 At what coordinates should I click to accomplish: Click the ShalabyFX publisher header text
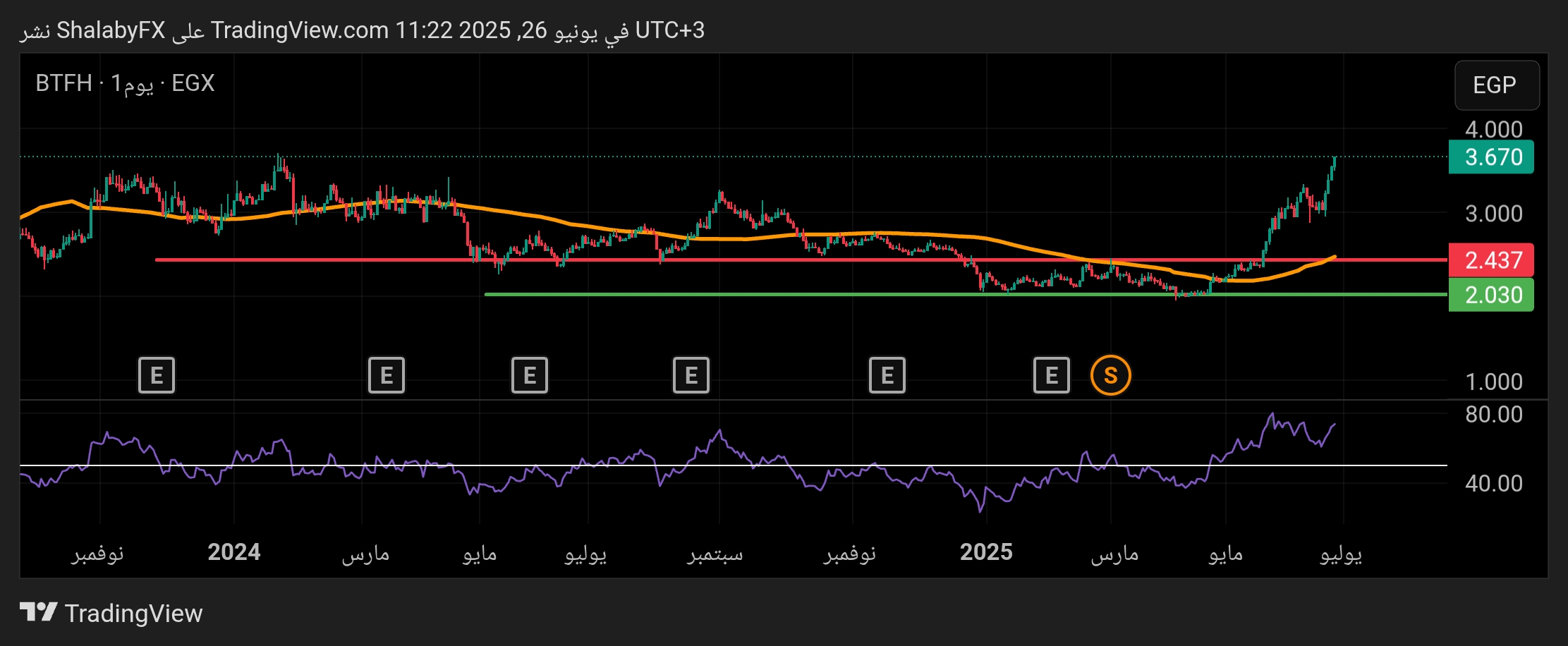point(111,30)
